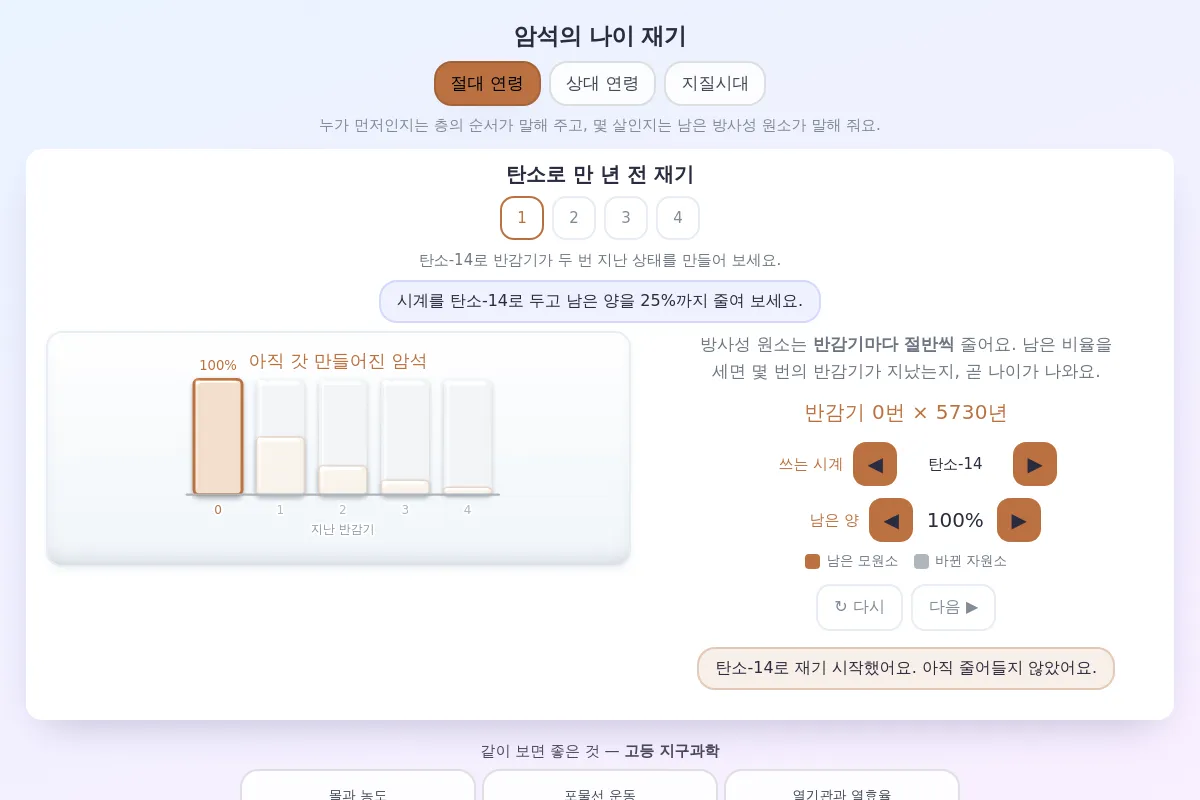Decrease 남은 양 with the left arrow
This screenshot has height=800, width=1200.
pyautogui.click(x=891, y=520)
